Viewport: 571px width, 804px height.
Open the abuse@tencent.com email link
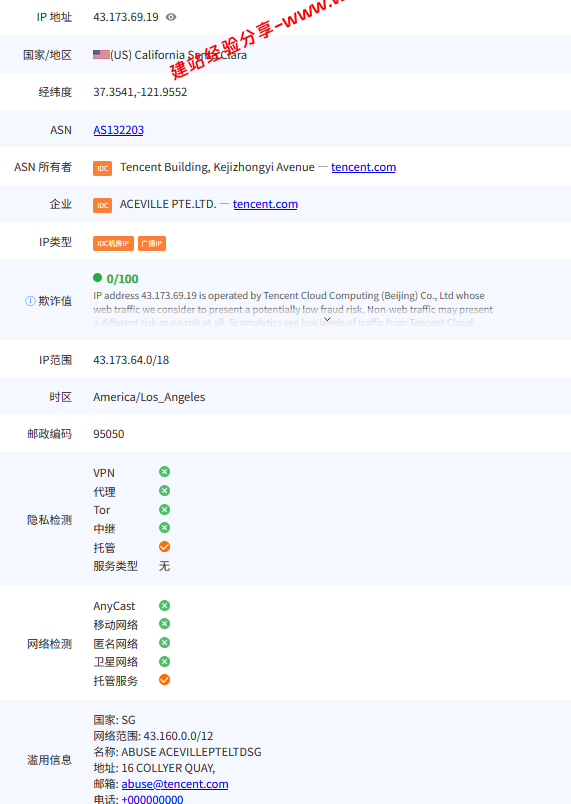click(x=175, y=784)
